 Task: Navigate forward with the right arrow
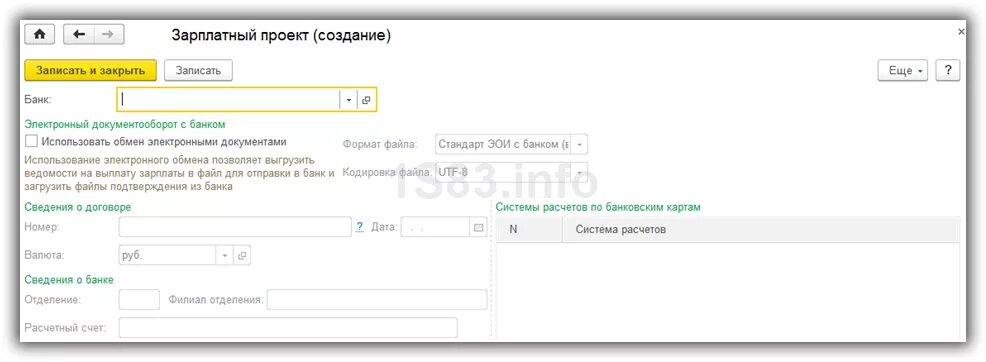click(x=108, y=34)
